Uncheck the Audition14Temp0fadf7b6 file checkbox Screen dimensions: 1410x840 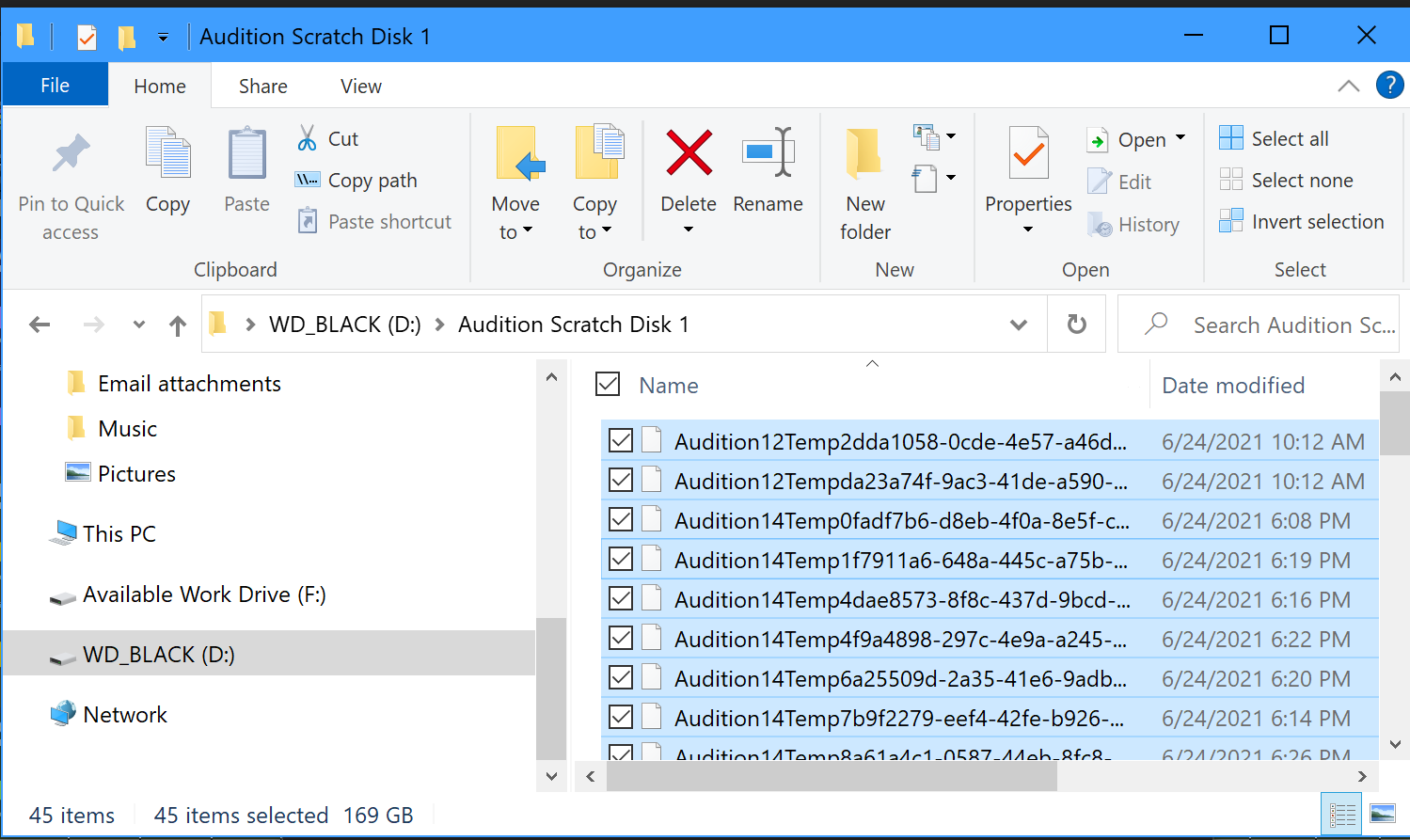click(621, 518)
